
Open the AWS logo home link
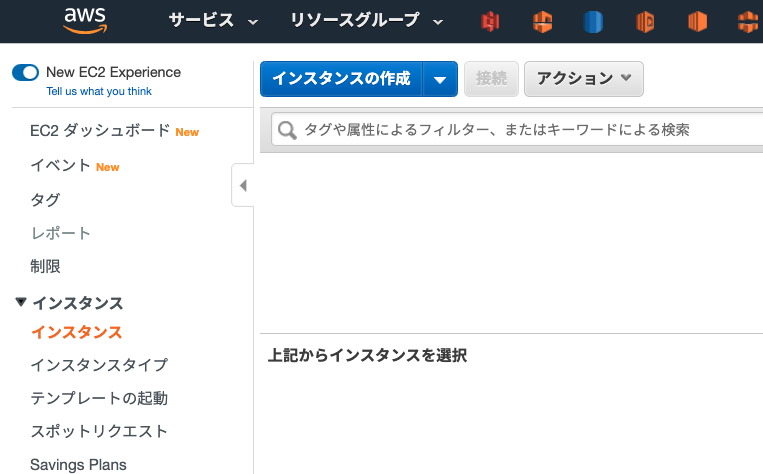pyautogui.click(x=85, y=21)
